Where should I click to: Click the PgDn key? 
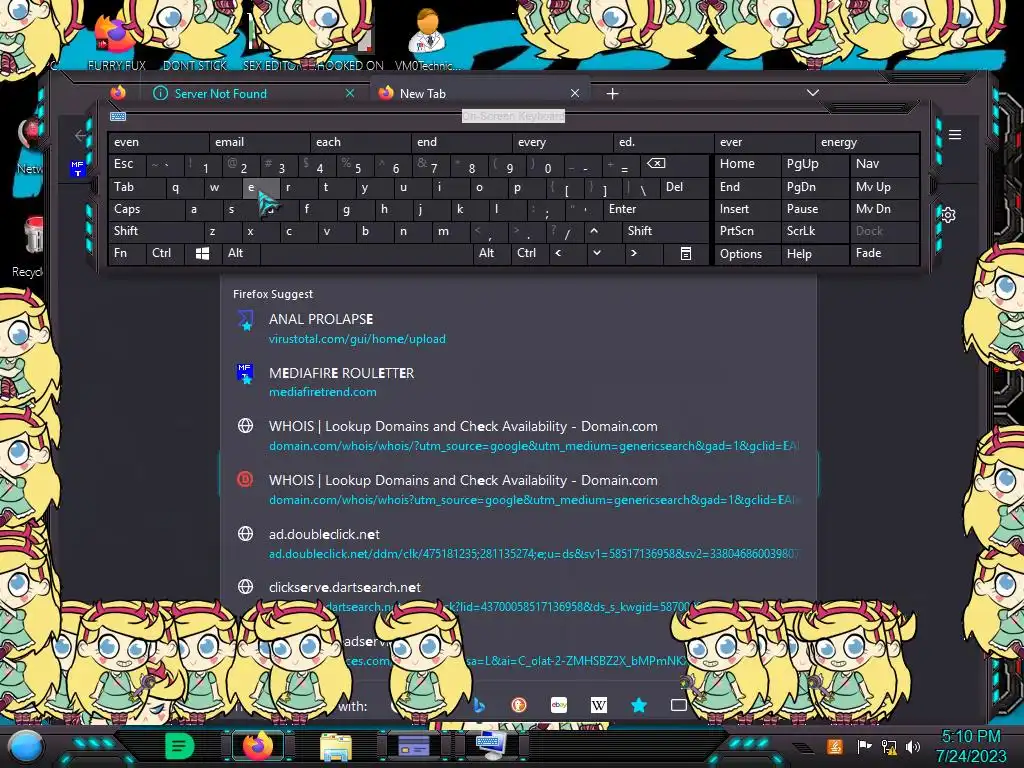[814, 187]
